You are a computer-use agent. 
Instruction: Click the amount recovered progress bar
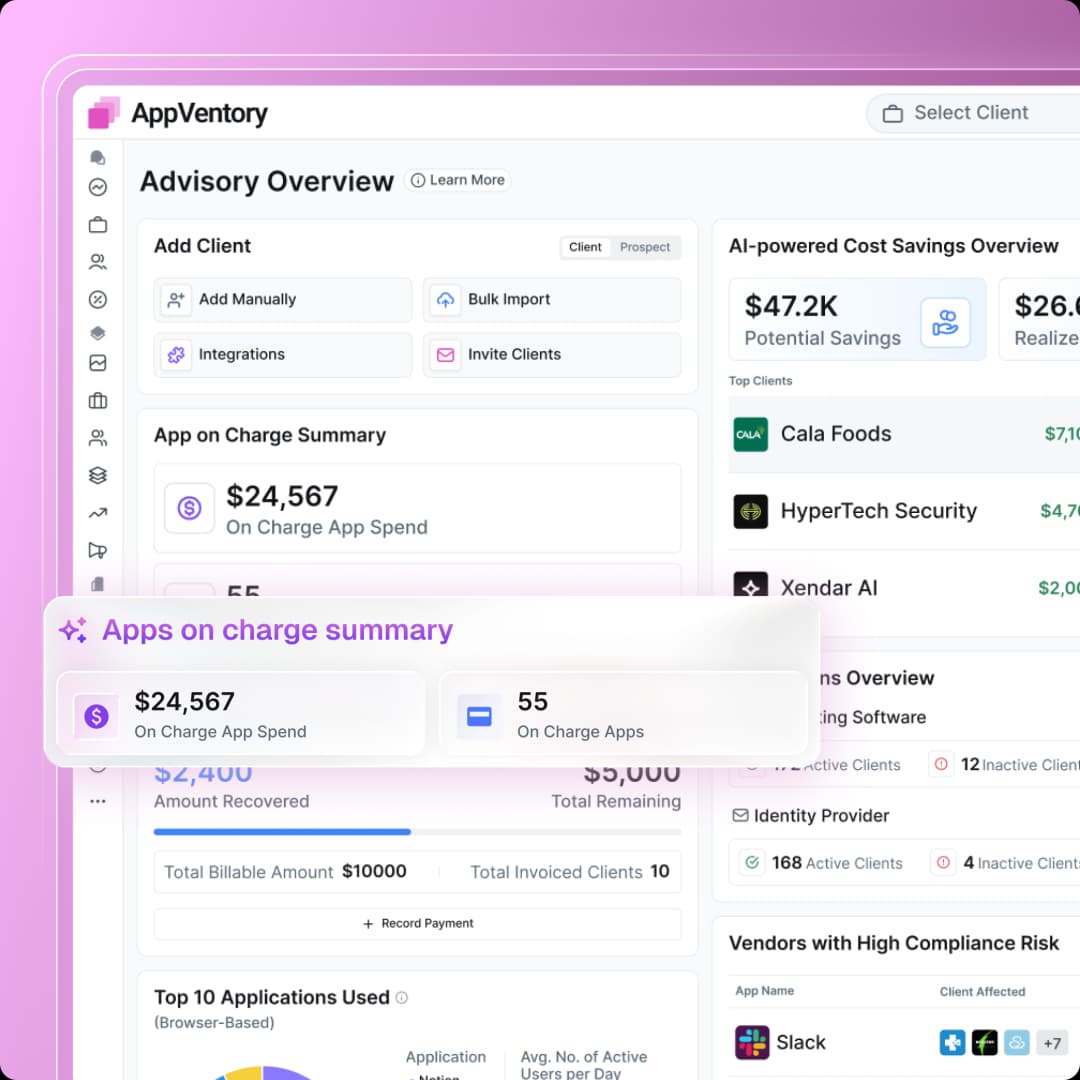(x=417, y=832)
